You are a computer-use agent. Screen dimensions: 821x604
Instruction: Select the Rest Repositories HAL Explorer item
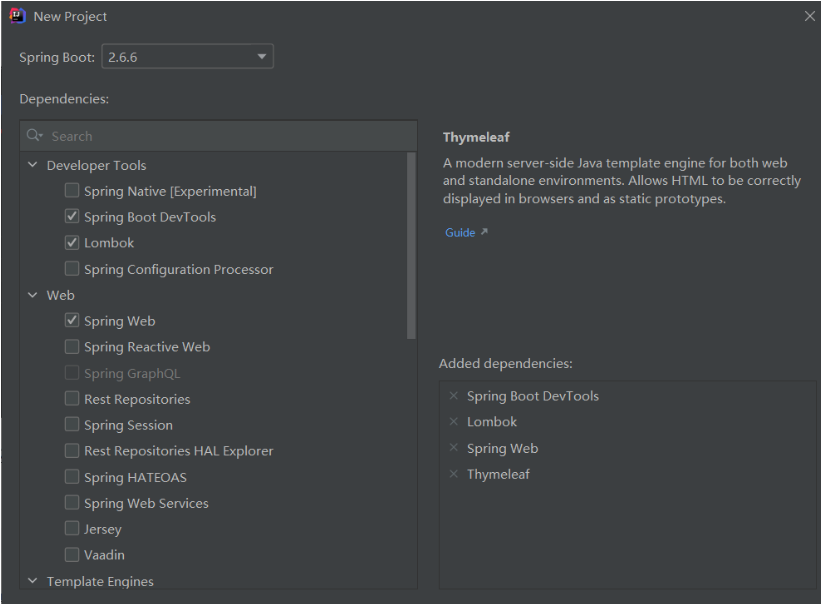178,451
